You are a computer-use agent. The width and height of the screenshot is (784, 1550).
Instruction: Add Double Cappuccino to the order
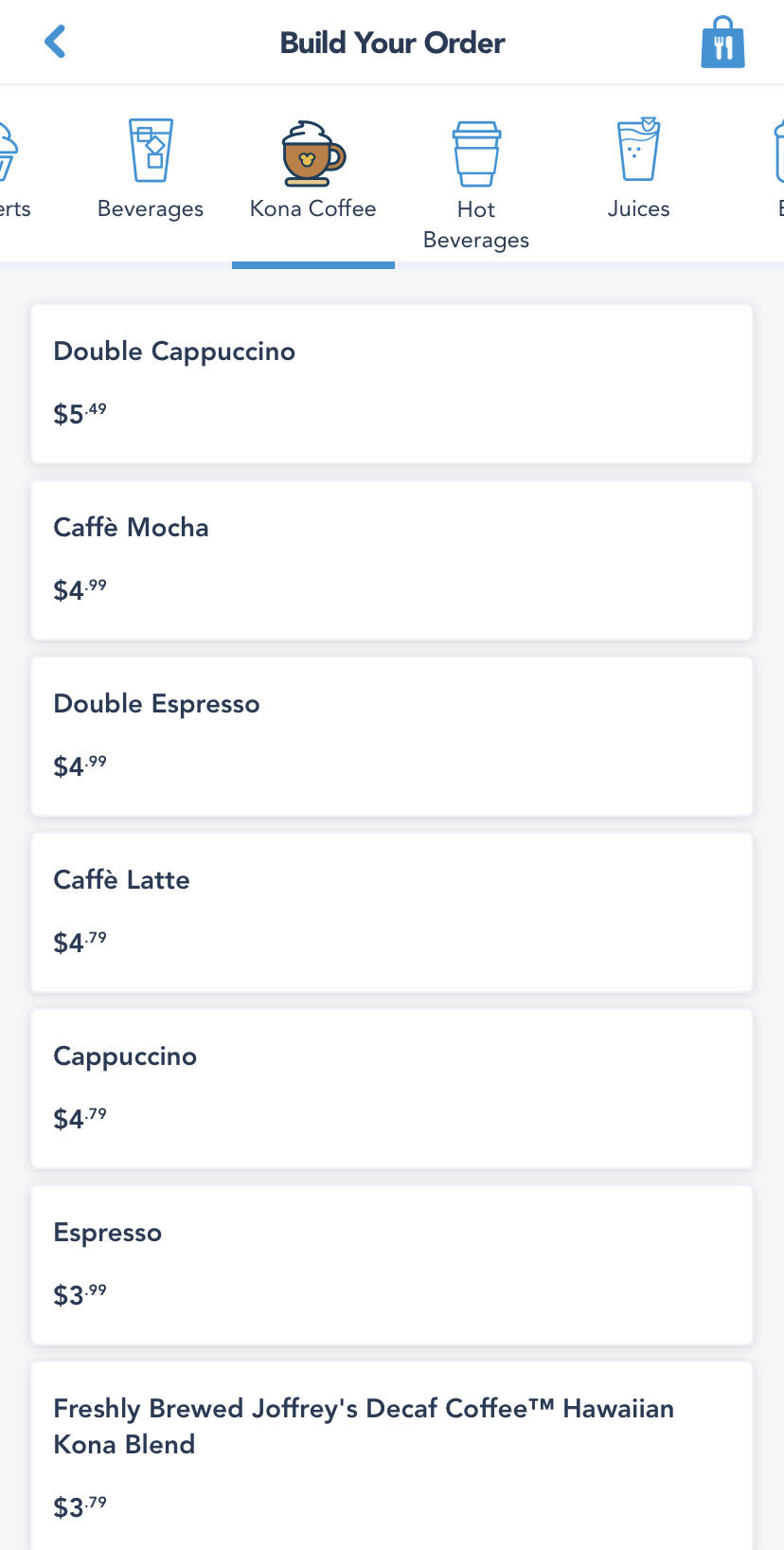[392, 384]
